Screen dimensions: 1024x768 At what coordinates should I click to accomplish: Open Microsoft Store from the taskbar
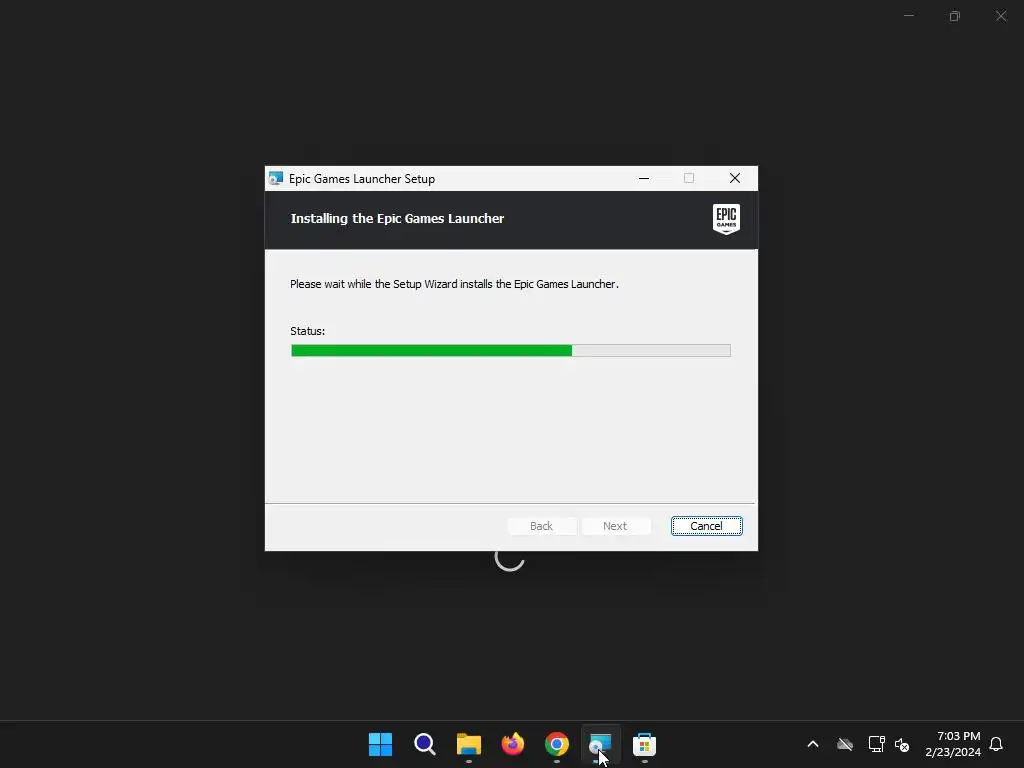coord(644,744)
